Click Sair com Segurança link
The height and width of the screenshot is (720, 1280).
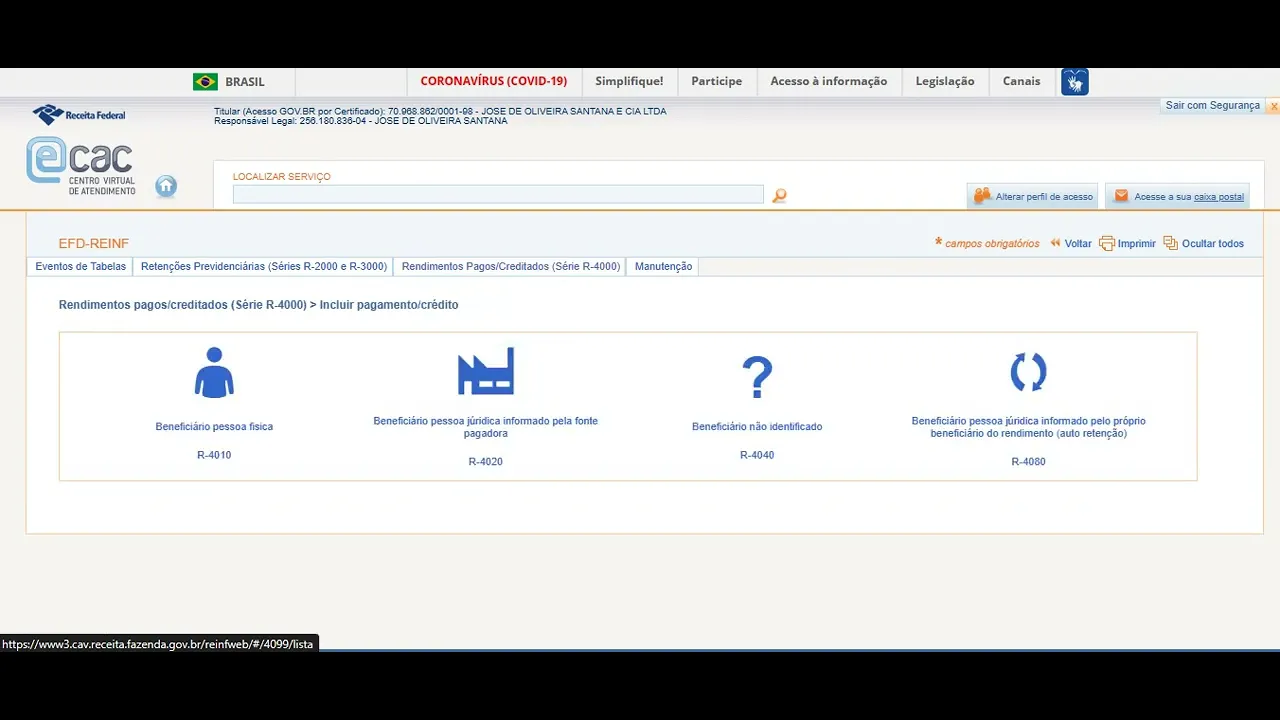point(1213,105)
